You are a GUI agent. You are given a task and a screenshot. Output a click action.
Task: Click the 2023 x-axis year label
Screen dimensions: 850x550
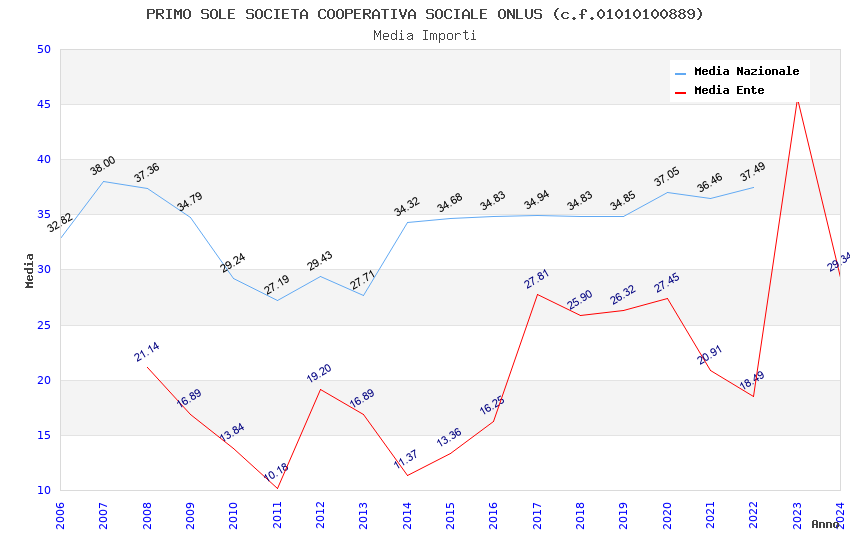tap(797, 515)
